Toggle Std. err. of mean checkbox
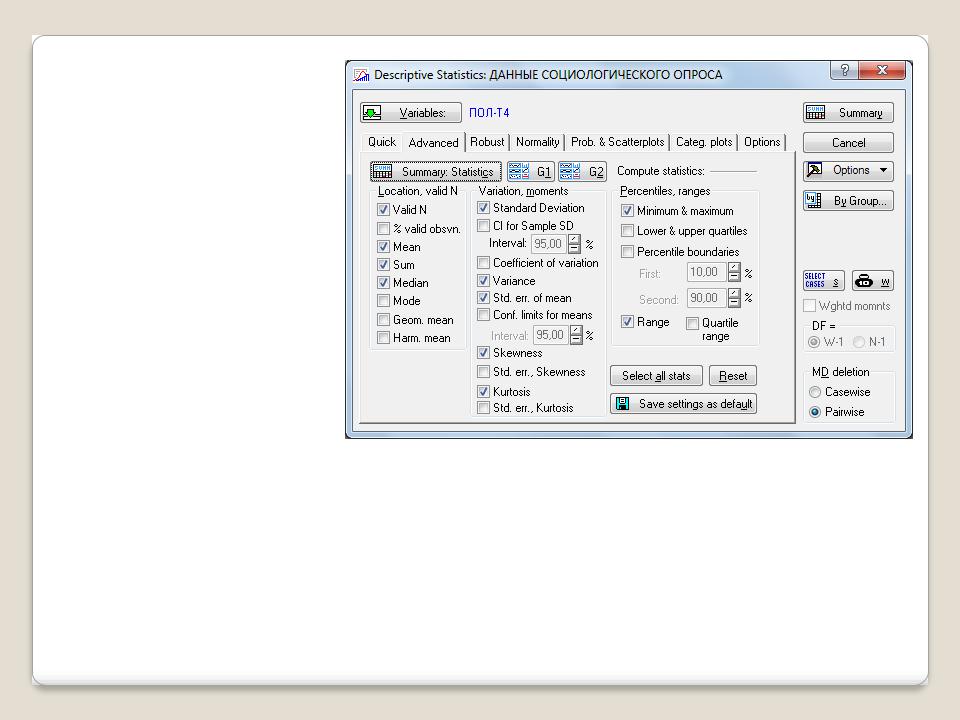 coord(484,298)
